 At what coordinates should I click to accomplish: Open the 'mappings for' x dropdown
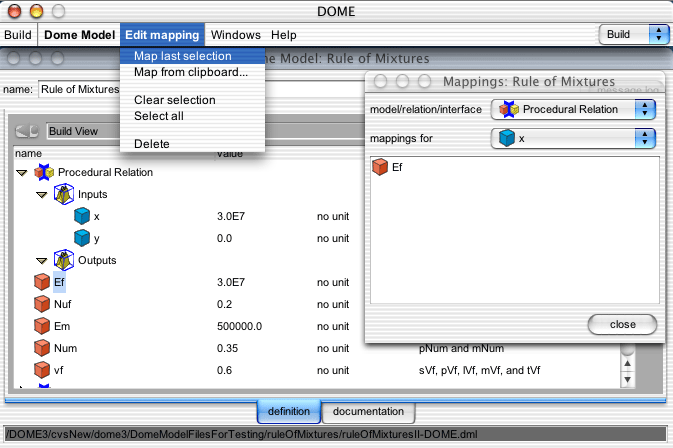coord(573,139)
